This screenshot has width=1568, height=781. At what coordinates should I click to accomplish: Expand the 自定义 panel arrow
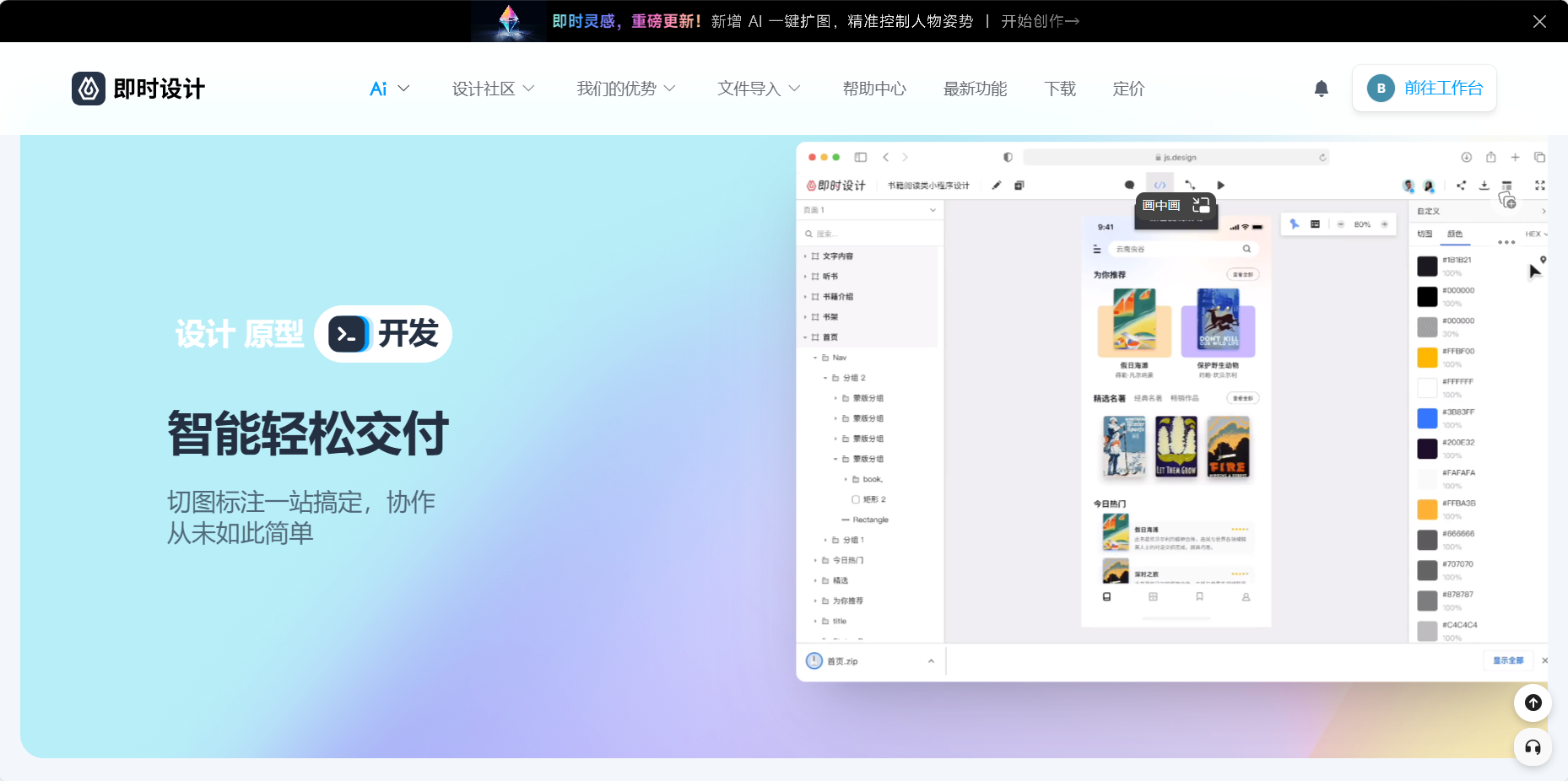(x=1544, y=211)
